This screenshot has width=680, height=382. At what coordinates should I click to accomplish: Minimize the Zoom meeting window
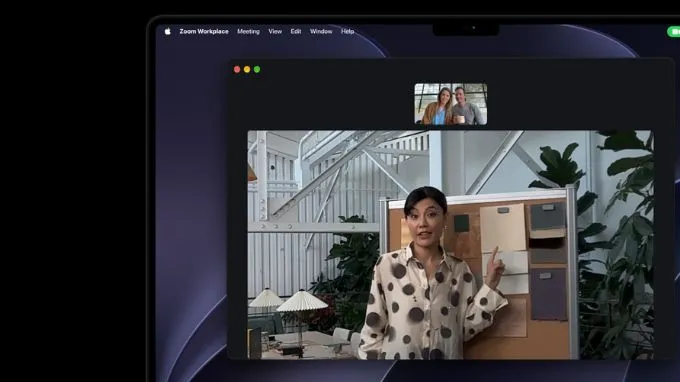(x=247, y=69)
